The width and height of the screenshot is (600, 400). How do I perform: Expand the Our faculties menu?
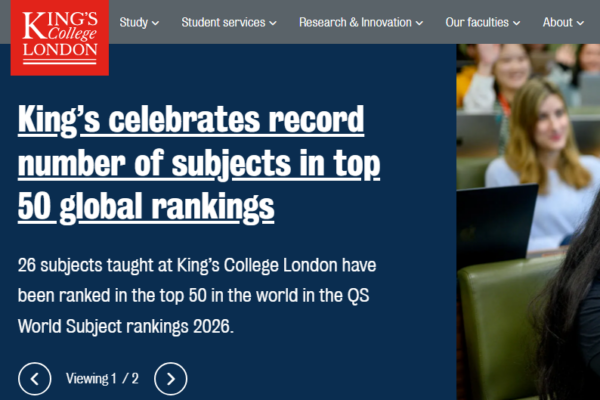tap(483, 23)
